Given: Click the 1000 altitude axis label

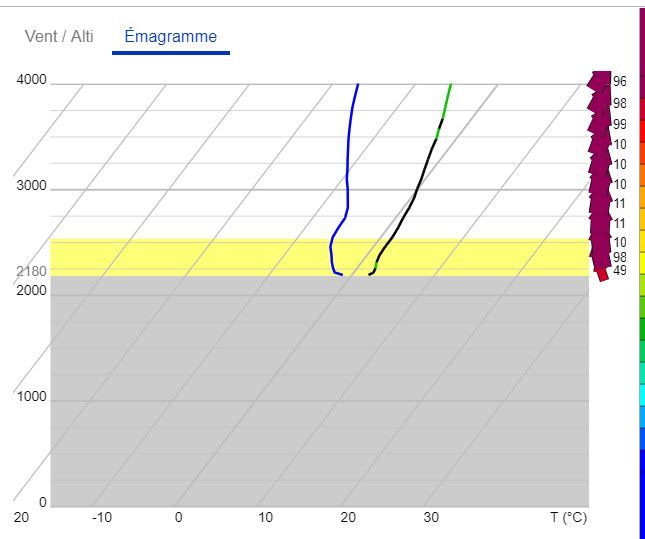Looking at the screenshot, I should coord(31,397).
